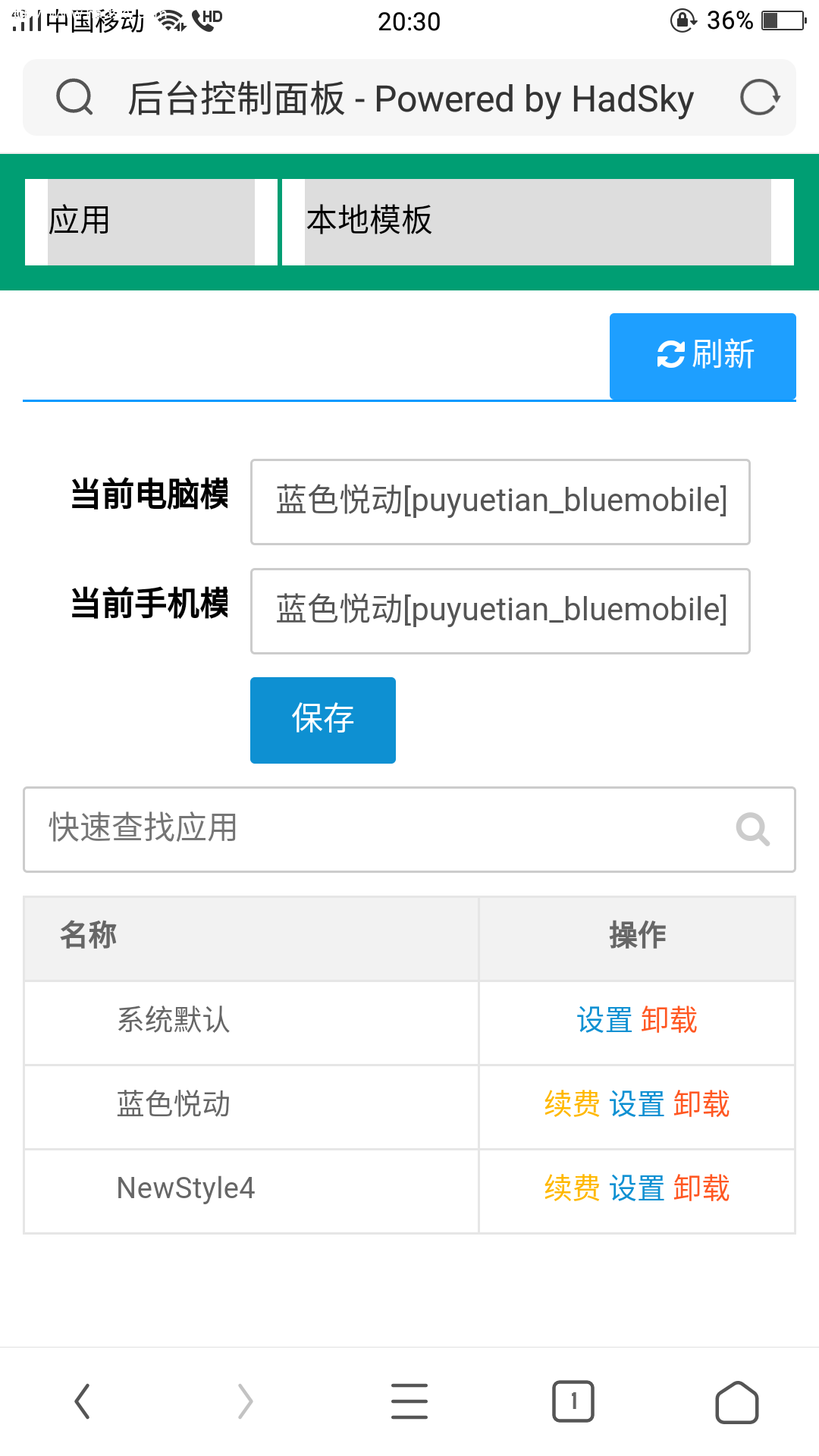Tap the browser reload icon in address bar
This screenshot has width=819, height=1456.
point(760,98)
